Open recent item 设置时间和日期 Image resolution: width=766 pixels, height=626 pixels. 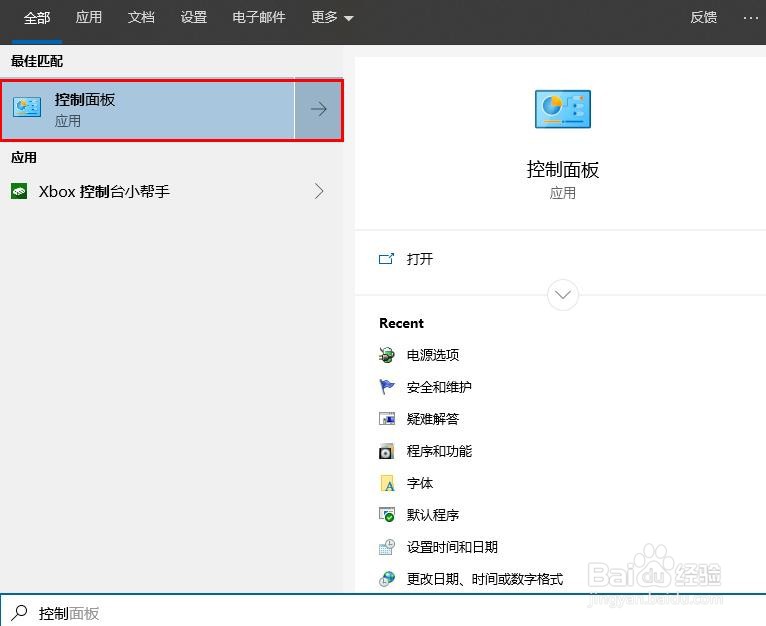point(452,547)
